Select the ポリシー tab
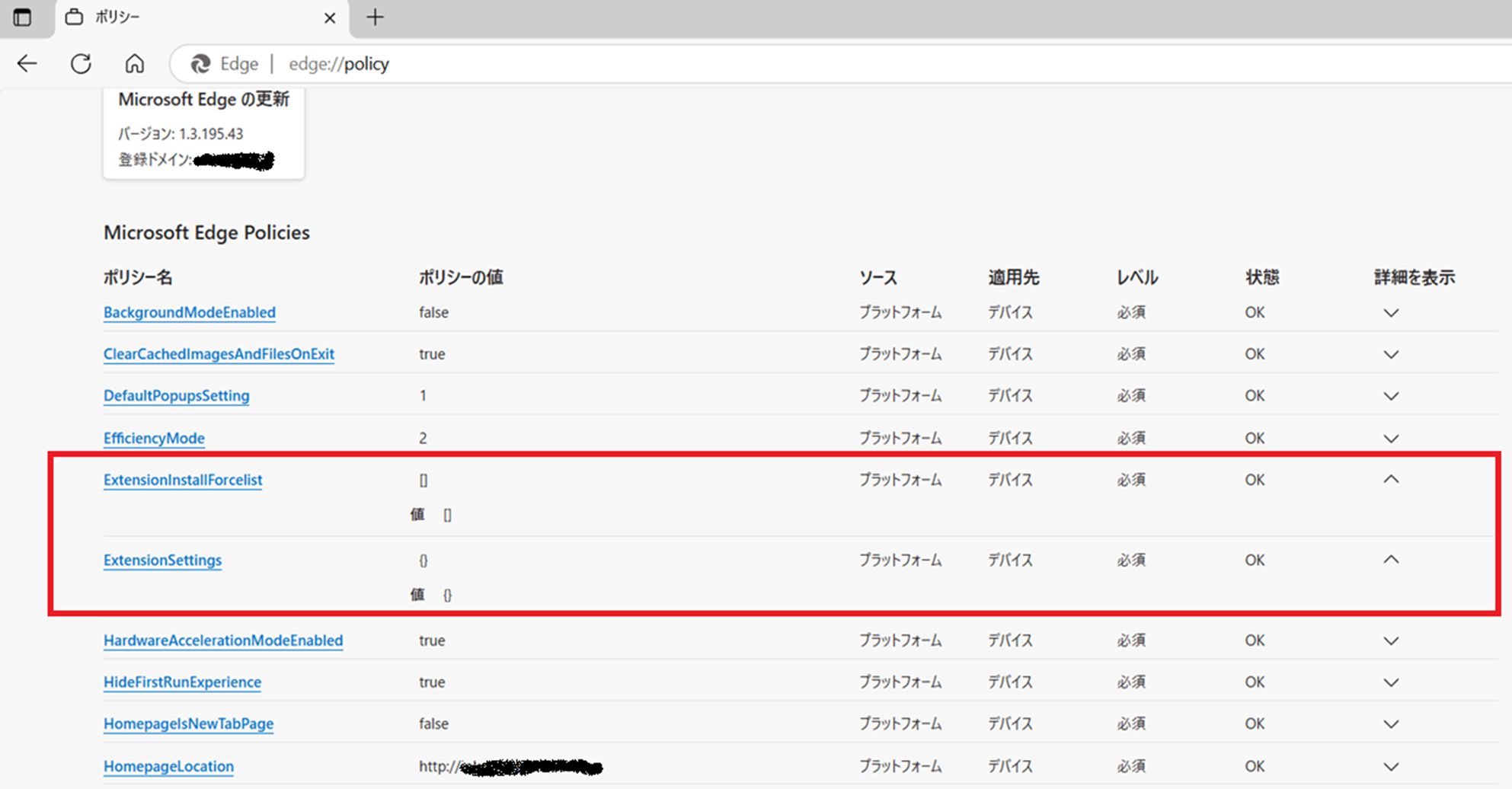The image size is (1512, 789). [x=202, y=18]
